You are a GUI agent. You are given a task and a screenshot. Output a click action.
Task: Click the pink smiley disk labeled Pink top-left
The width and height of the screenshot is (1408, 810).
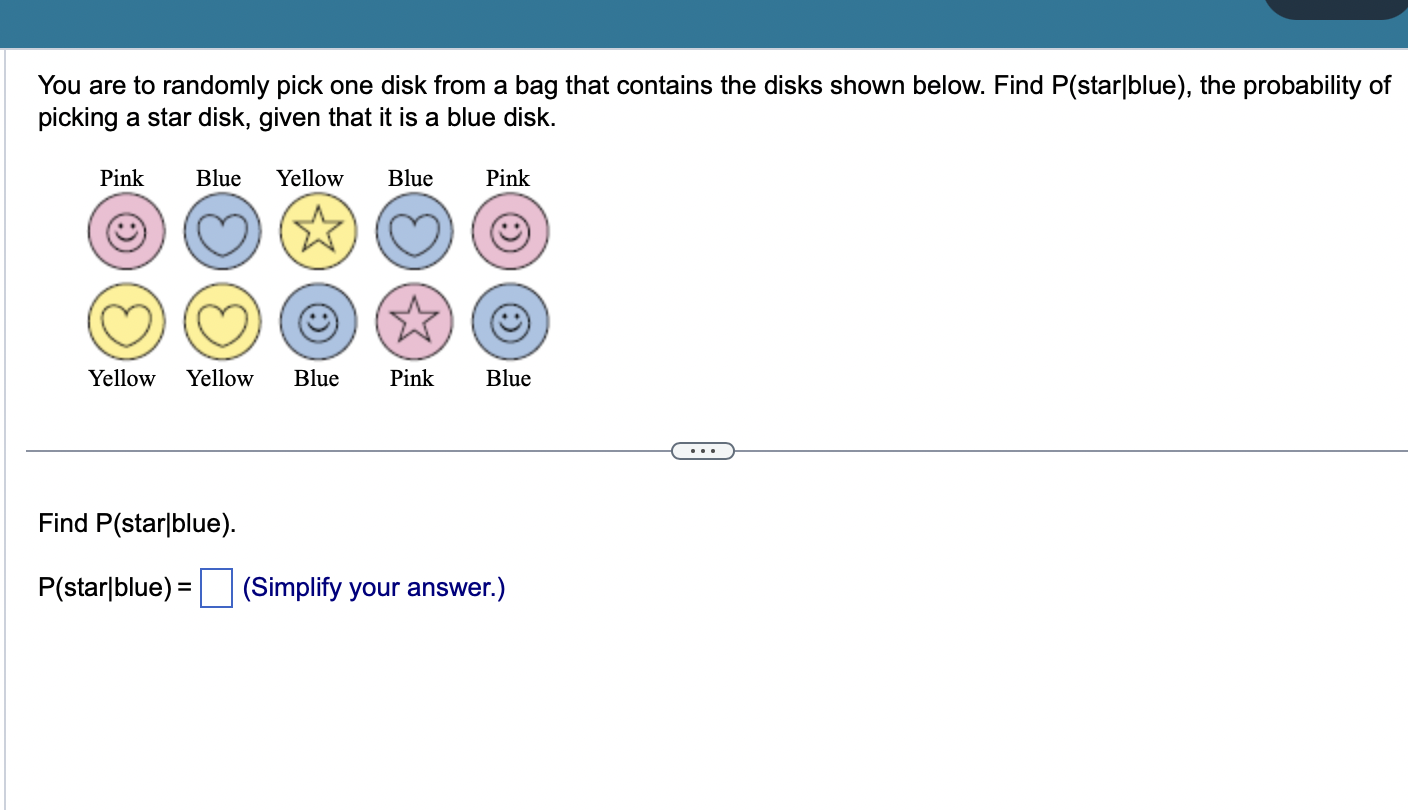(126, 231)
